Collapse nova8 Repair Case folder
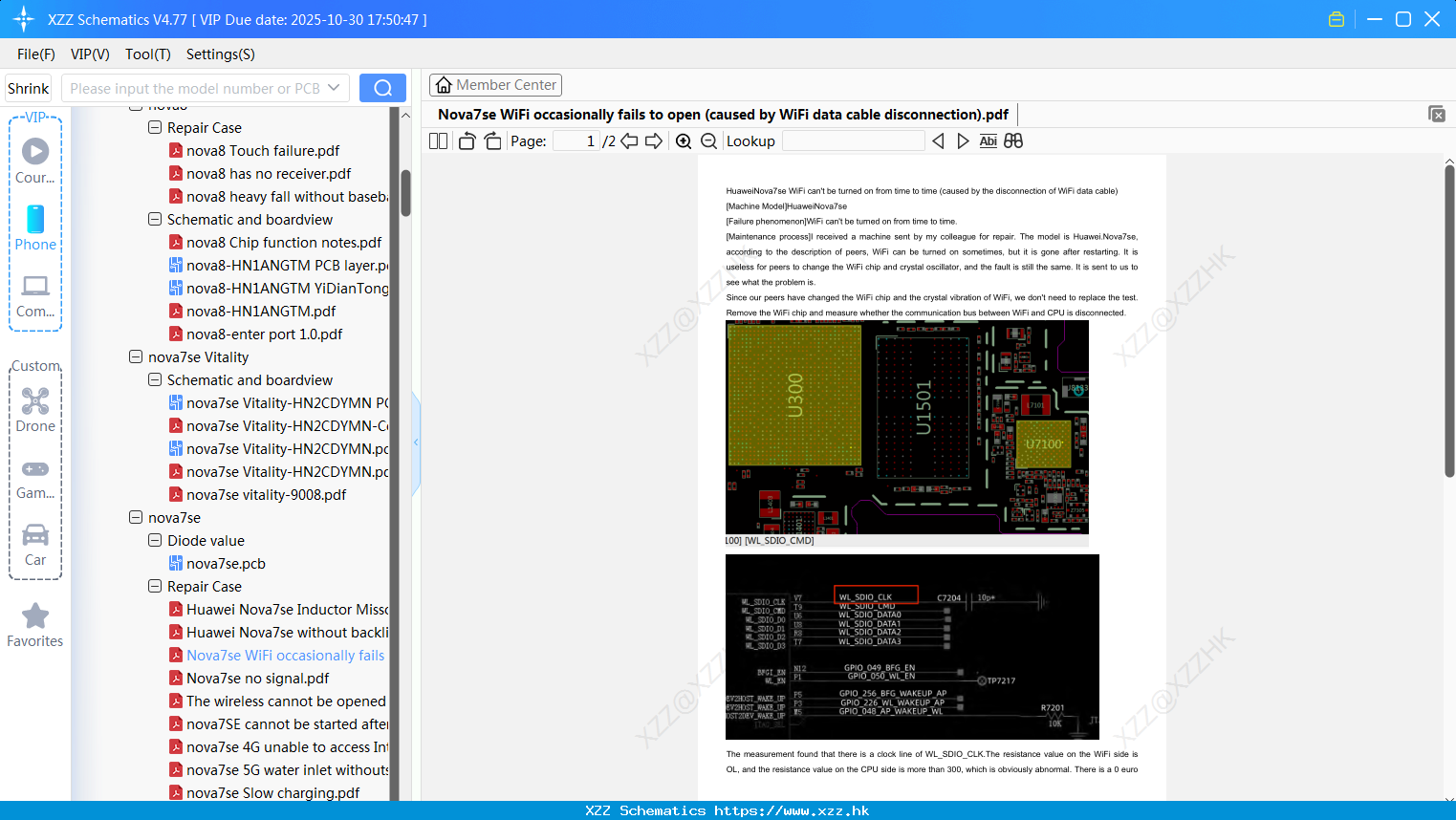Viewport: 1456px width, 820px height. [x=155, y=127]
